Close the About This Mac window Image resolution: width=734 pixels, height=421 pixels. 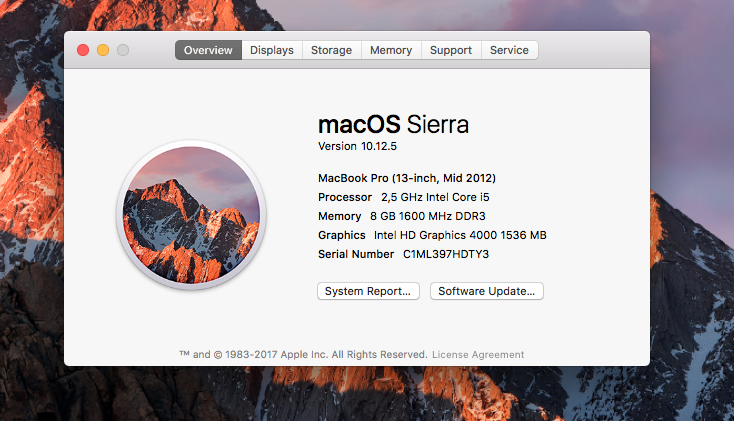click(83, 50)
